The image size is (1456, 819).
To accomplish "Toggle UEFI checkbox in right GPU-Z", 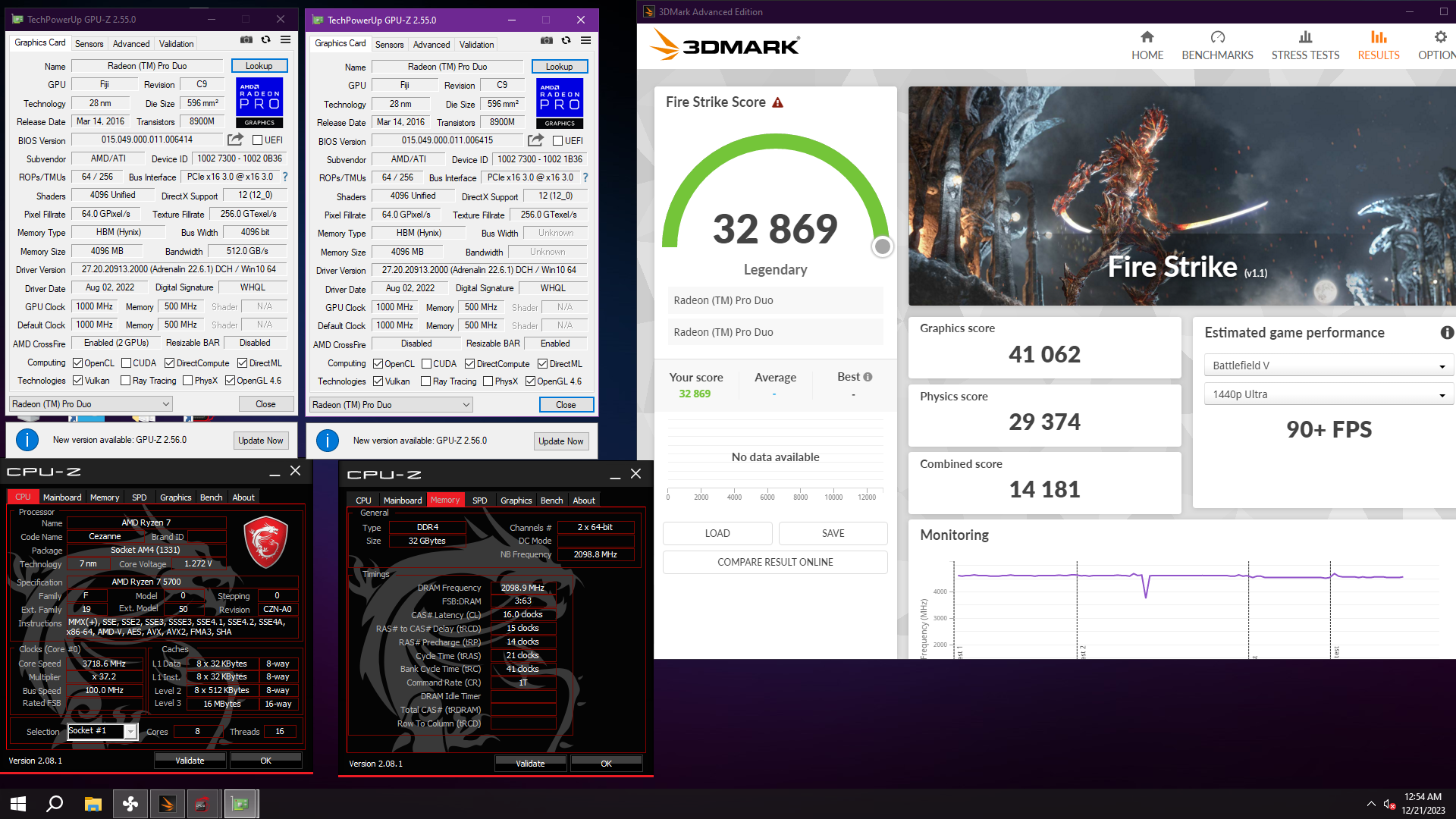I will point(557,141).
